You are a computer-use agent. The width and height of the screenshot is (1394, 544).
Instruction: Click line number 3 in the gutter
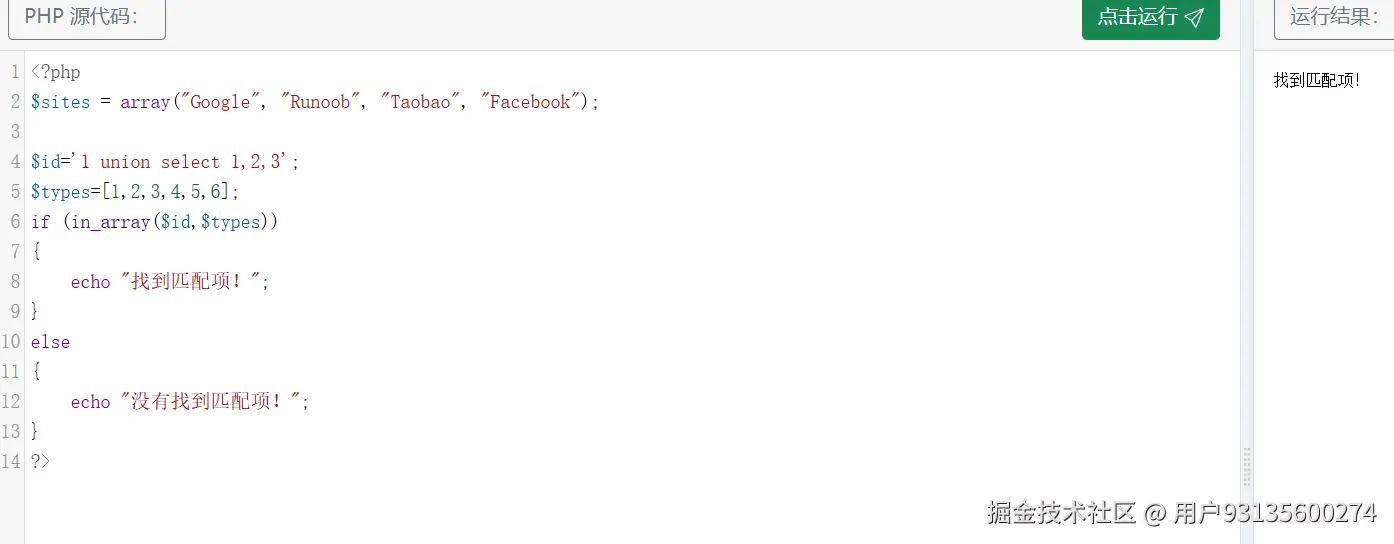click(14, 132)
